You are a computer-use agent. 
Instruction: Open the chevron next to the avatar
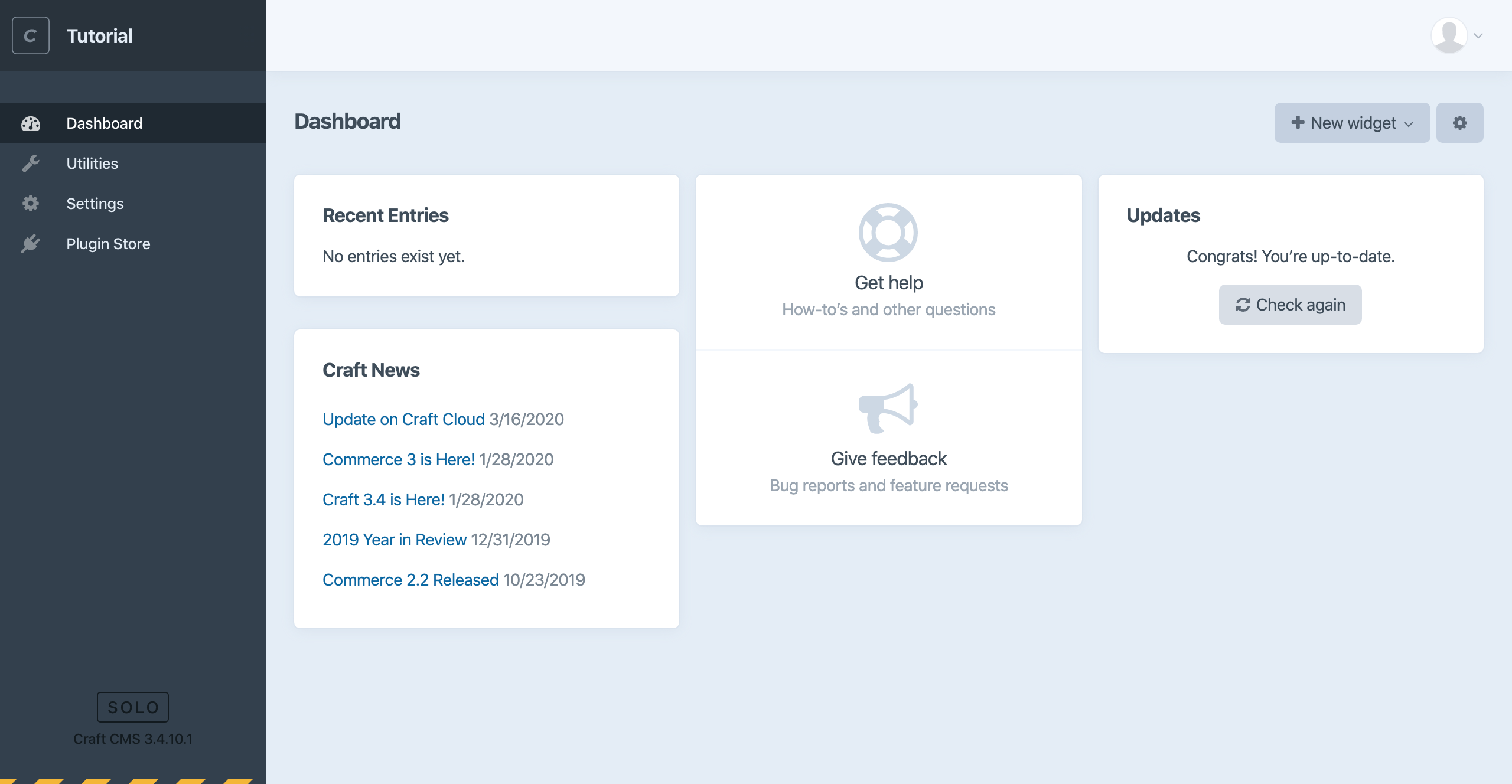pyautogui.click(x=1478, y=35)
